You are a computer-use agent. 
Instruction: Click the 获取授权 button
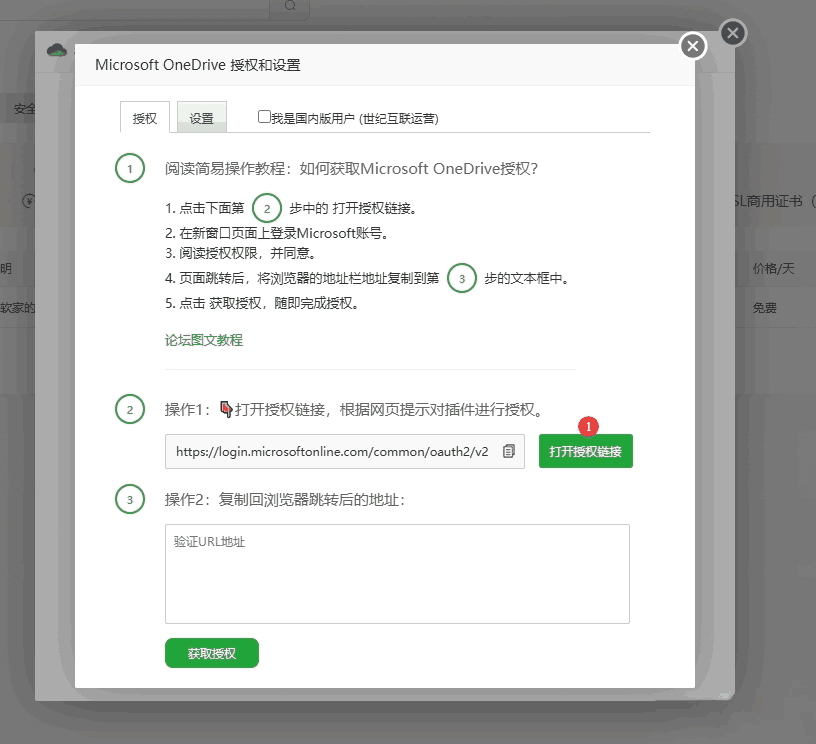pos(212,653)
